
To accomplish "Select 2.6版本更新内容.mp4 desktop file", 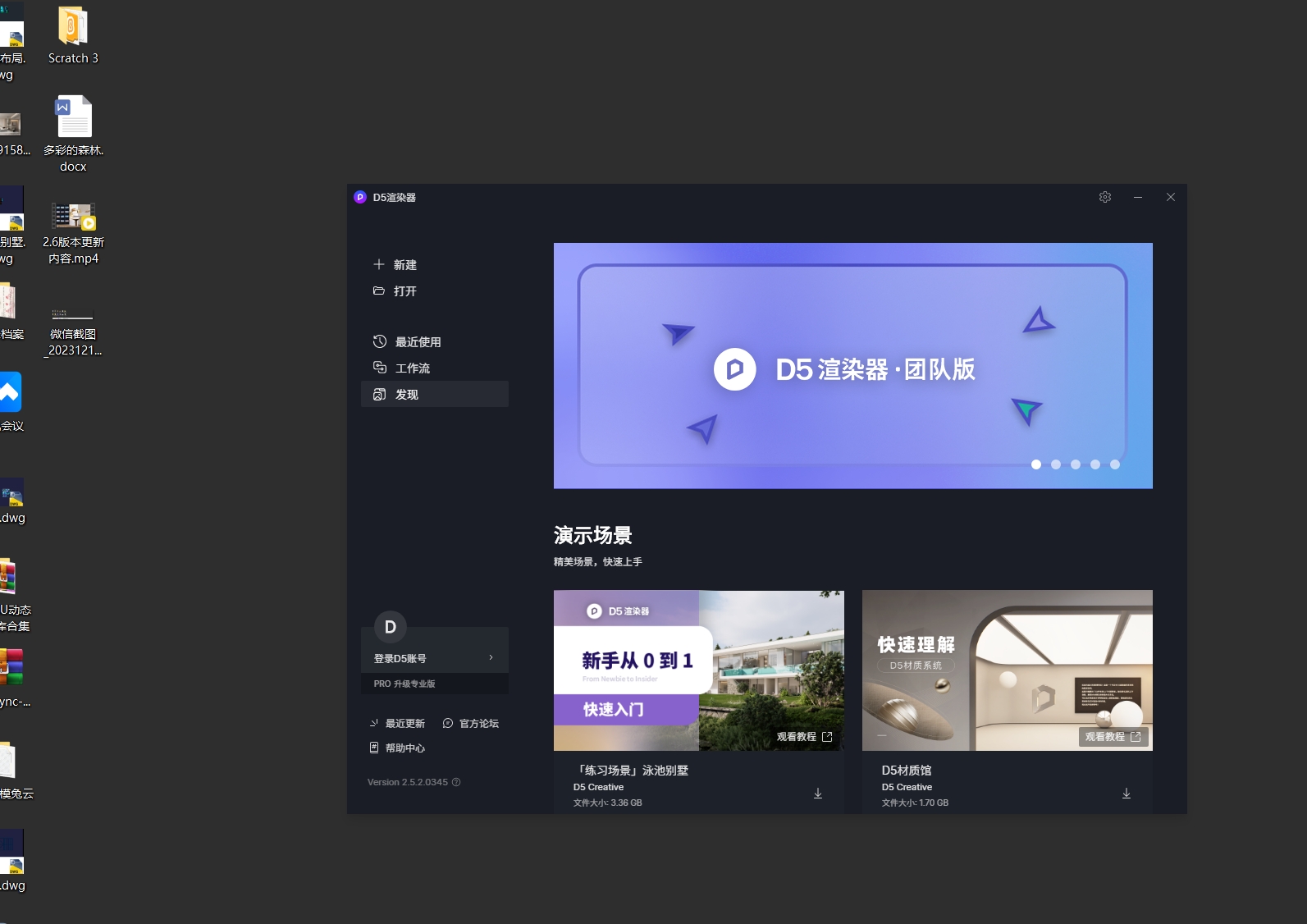I will (73, 233).
